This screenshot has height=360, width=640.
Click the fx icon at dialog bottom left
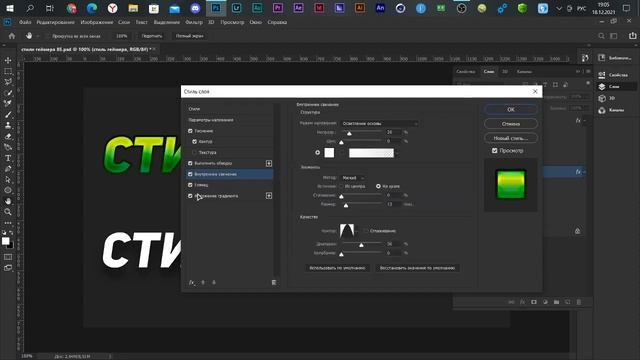tap(191, 282)
